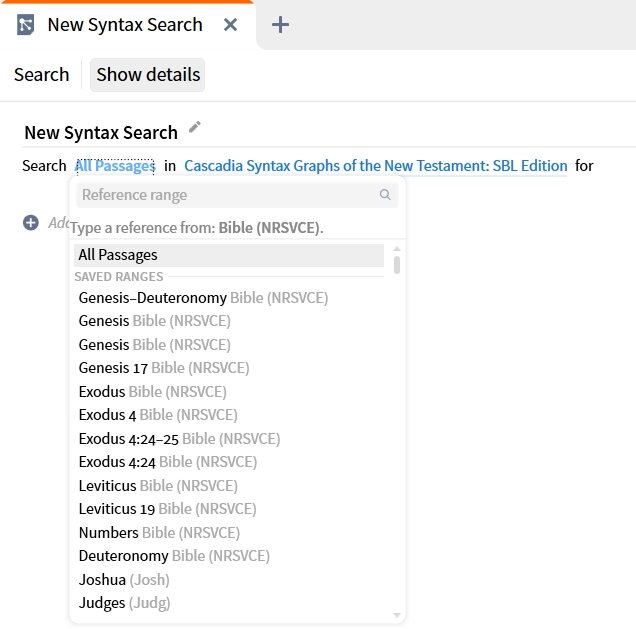Select Exodus Bible (NRSVCE) range
Viewport: 636px width, 629px height.
229,392
